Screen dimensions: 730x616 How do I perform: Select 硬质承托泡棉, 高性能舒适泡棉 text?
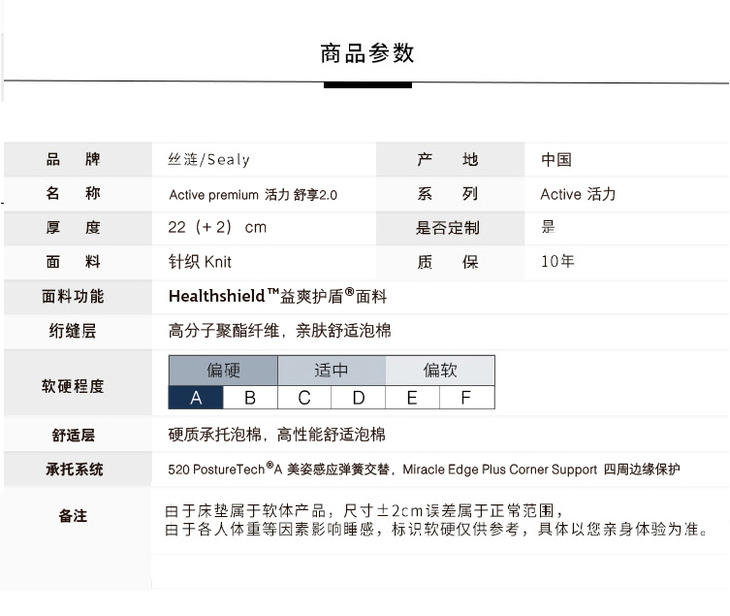pyautogui.click(x=277, y=434)
